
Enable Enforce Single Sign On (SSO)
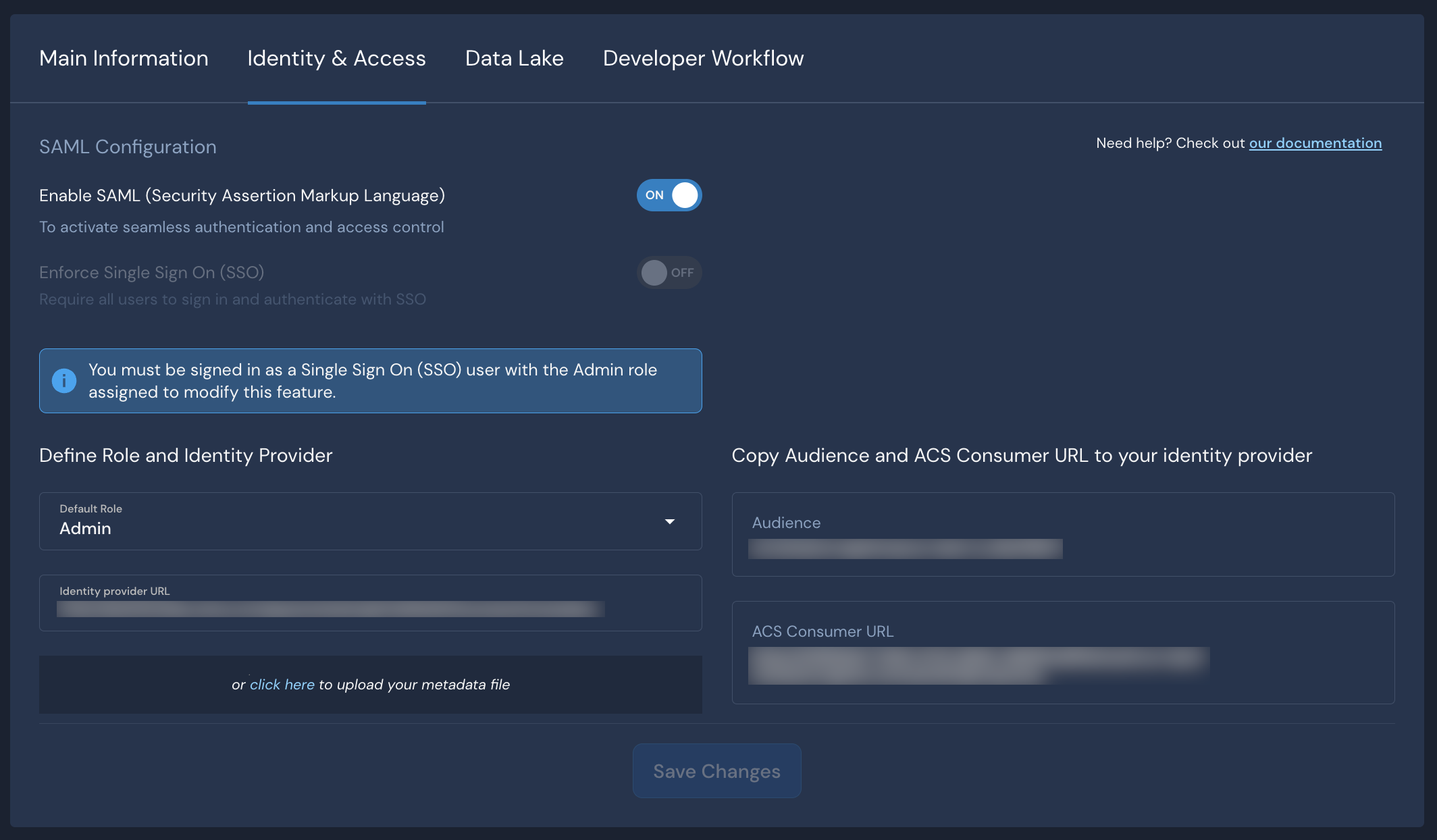coord(669,273)
